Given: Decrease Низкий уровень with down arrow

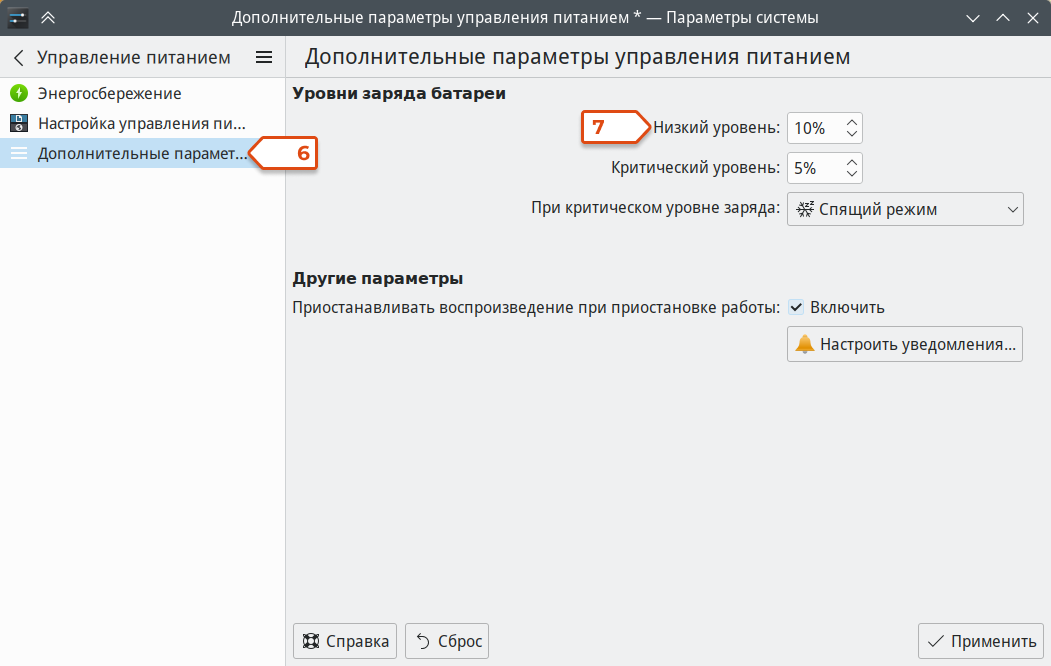Looking at the screenshot, I should coord(851,133).
